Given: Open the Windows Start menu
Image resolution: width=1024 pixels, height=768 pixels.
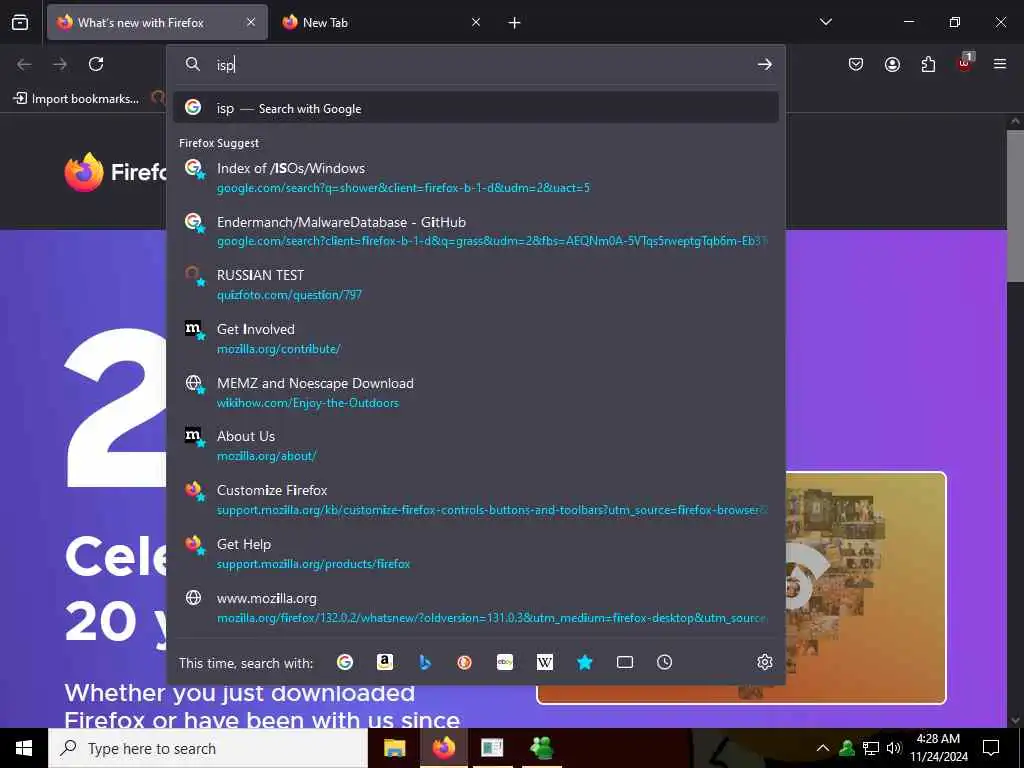Looking at the screenshot, I should pos(24,748).
